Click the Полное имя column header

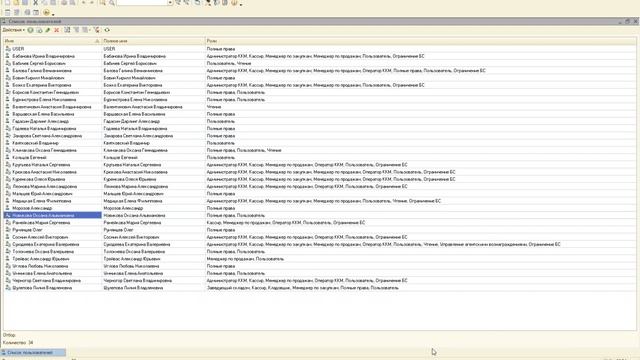tap(153, 41)
